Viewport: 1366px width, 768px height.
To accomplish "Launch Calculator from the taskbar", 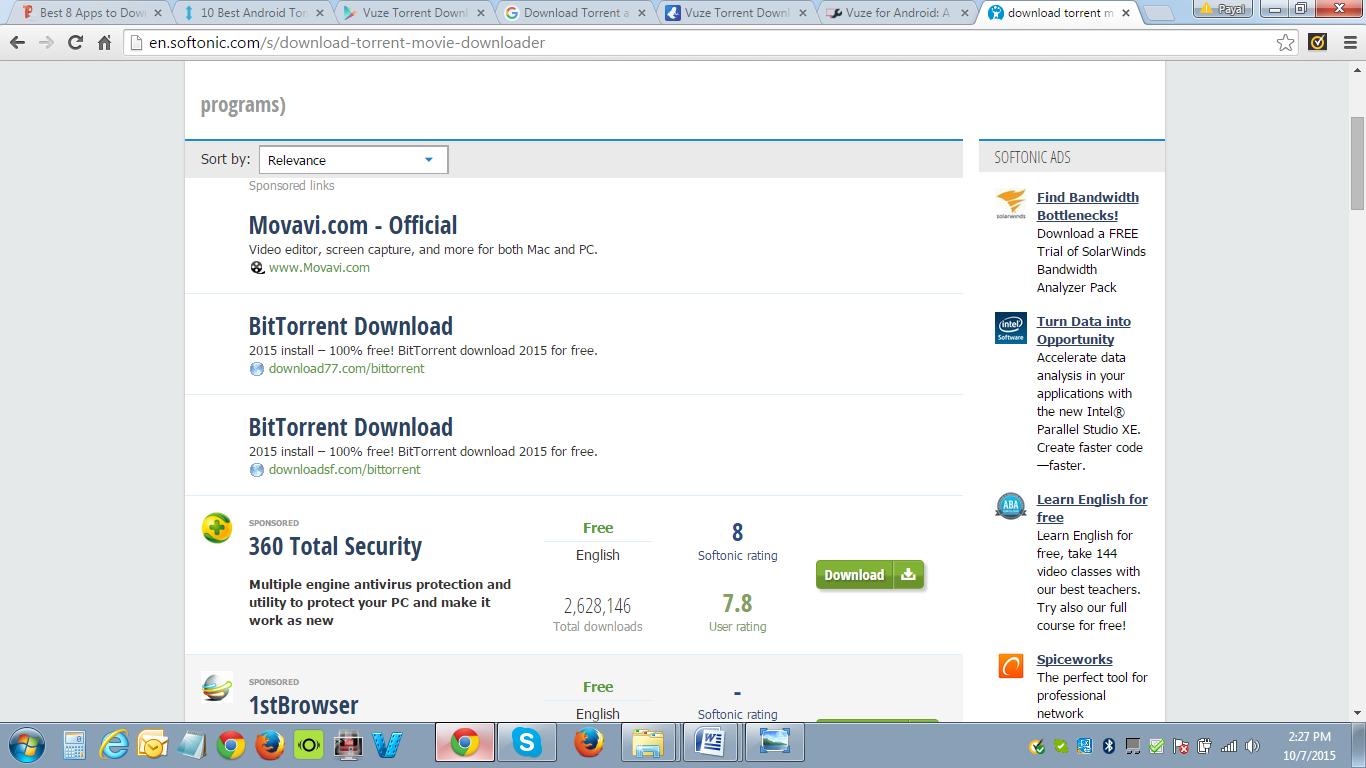I will pyautogui.click(x=75, y=744).
